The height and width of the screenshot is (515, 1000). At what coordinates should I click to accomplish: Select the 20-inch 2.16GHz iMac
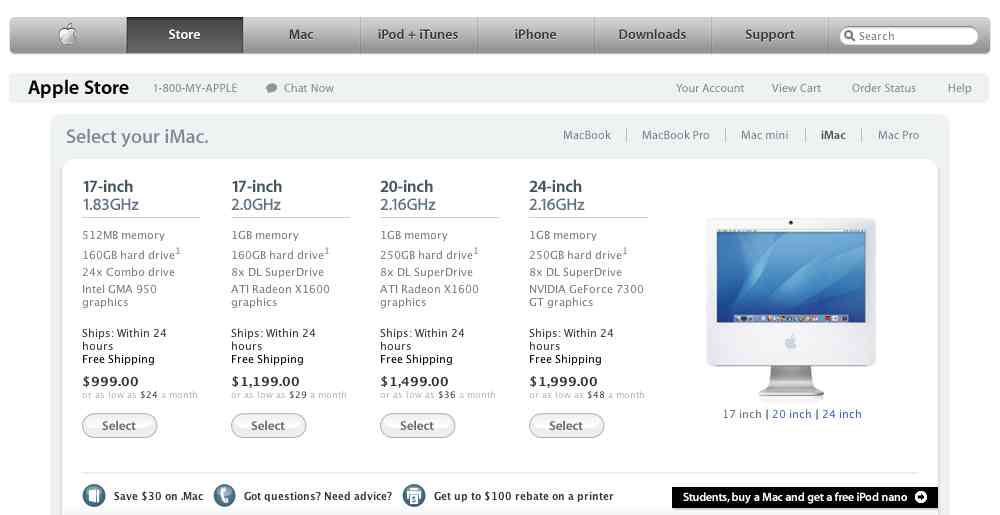point(417,426)
